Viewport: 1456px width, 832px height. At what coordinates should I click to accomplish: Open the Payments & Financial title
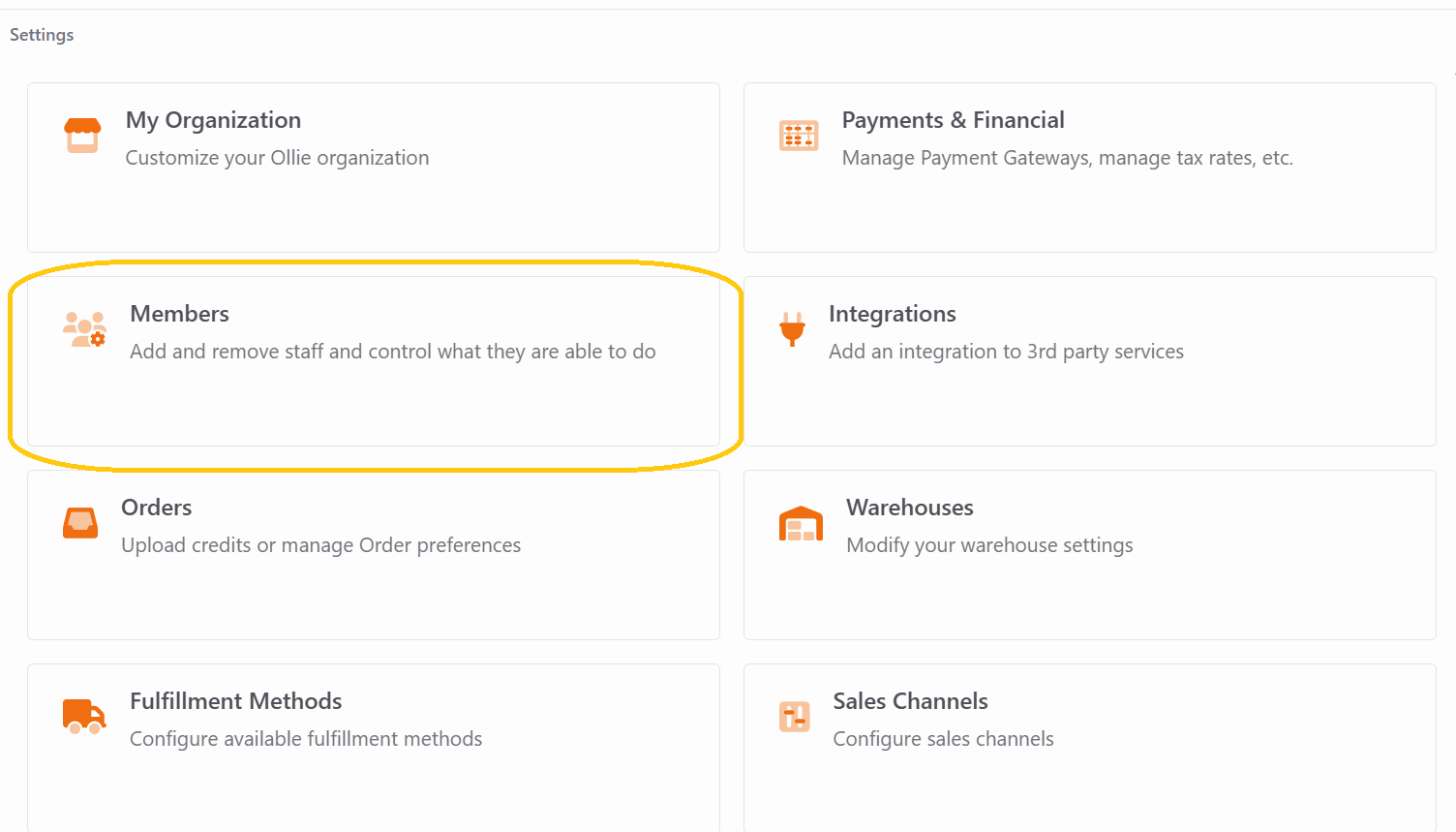(x=953, y=120)
